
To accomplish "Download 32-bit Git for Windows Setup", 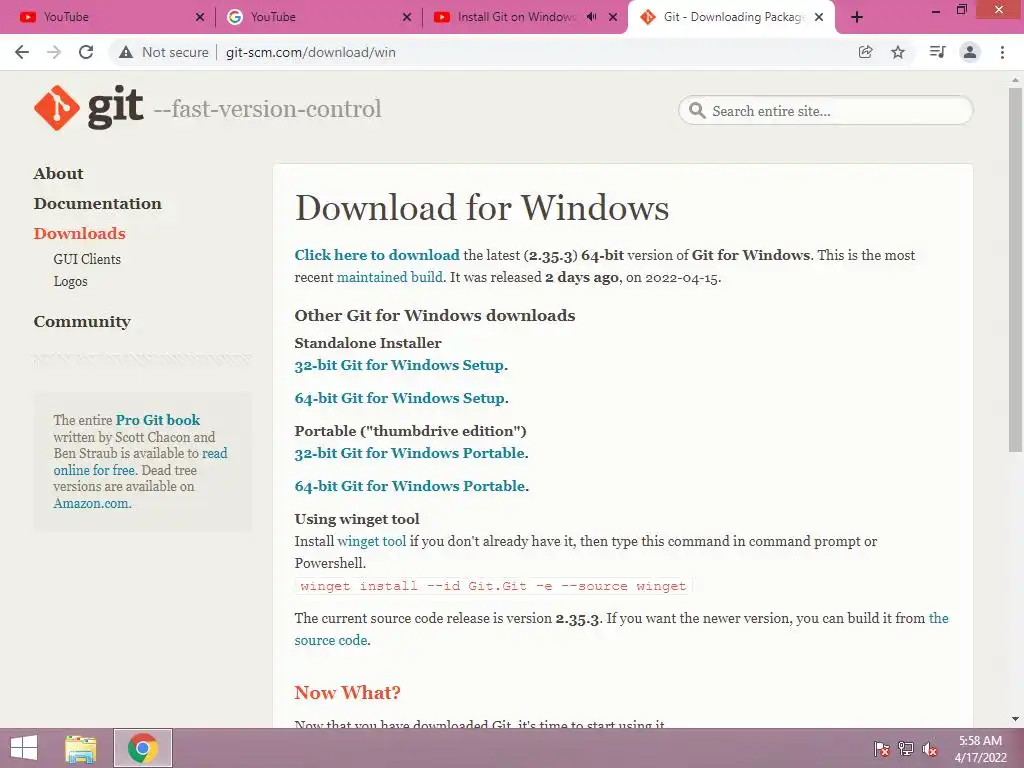I will (399, 365).
